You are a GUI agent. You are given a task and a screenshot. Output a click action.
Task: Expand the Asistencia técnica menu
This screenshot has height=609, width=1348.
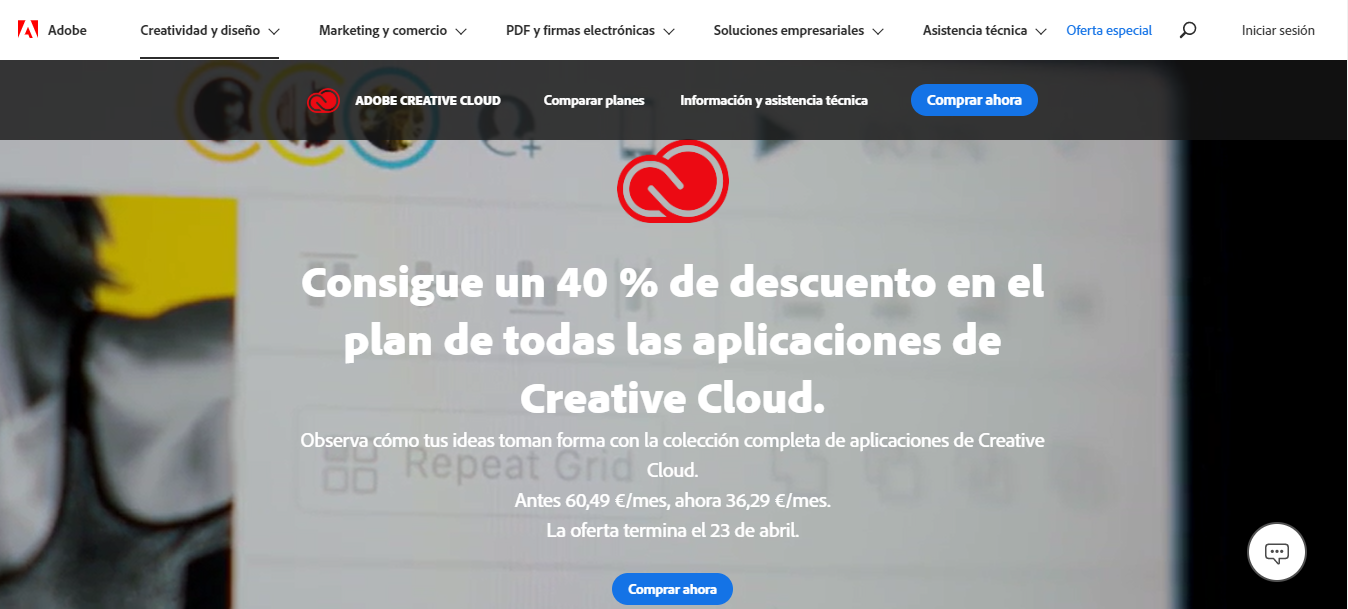point(985,30)
